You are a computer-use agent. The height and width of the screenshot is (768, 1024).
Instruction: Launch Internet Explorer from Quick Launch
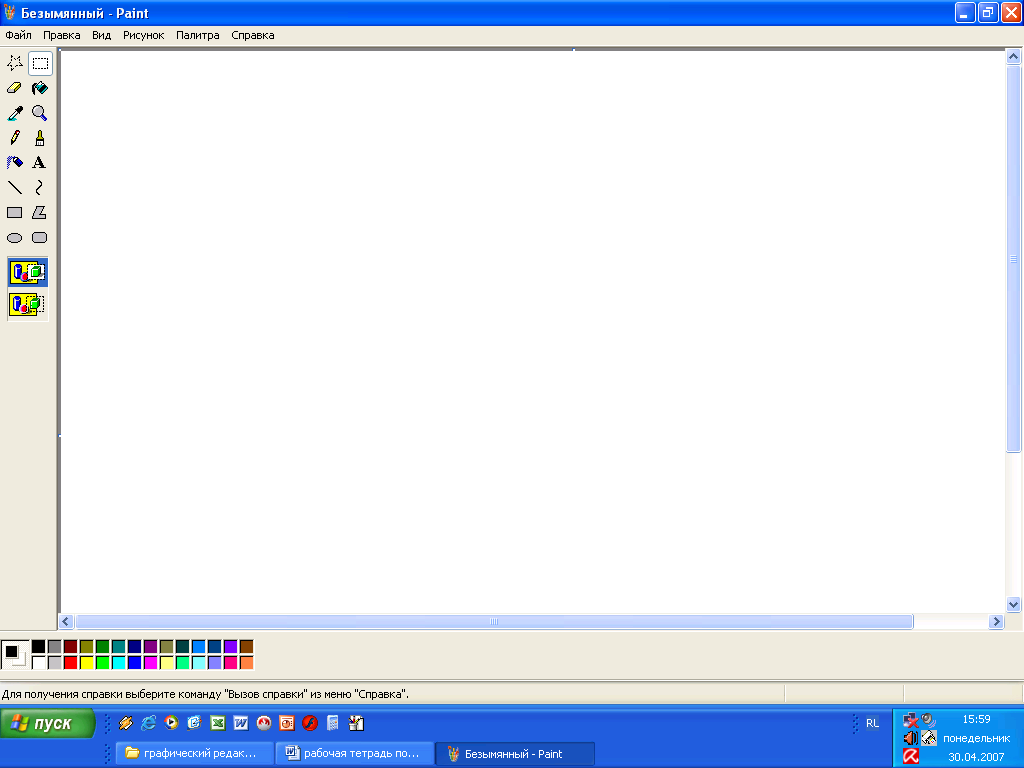pyautogui.click(x=149, y=723)
